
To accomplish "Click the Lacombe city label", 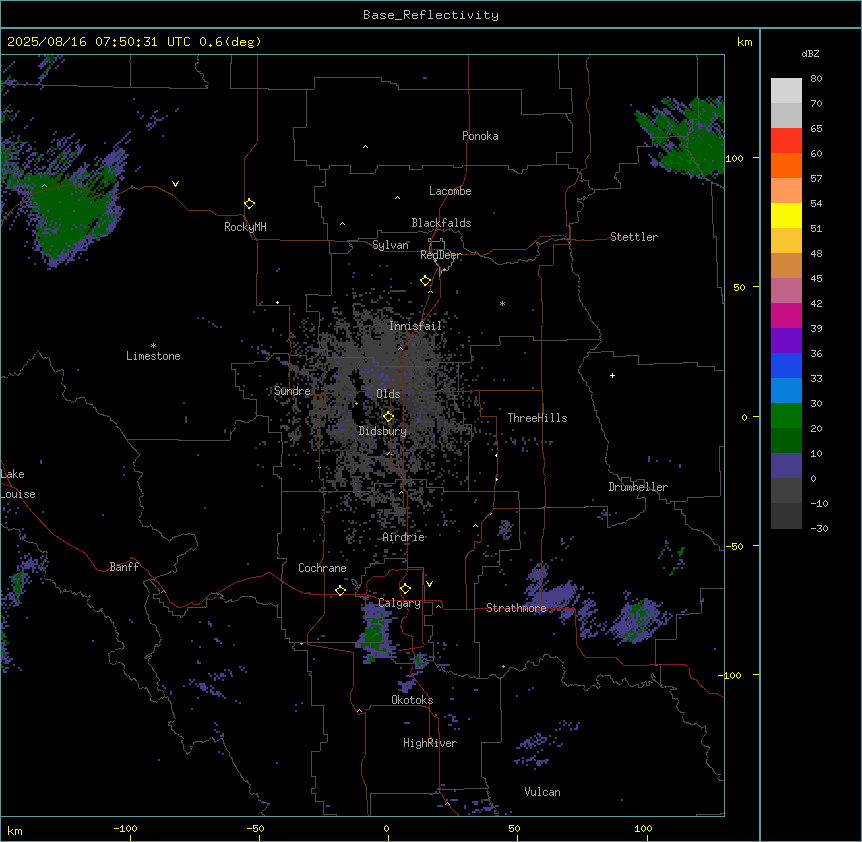I will [x=450, y=191].
